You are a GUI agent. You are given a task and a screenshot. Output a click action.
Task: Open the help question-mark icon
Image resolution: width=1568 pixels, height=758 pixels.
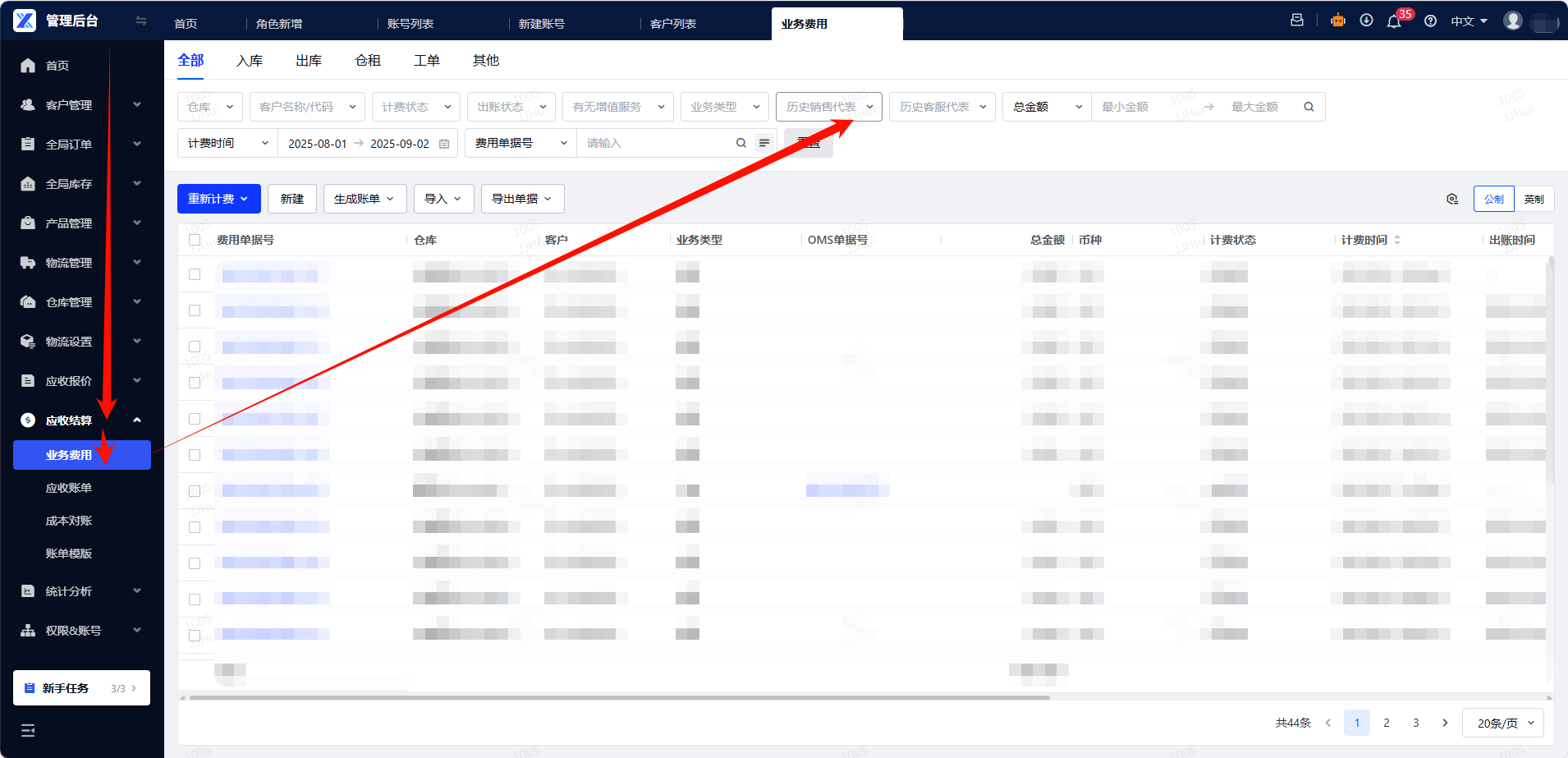coord(1431,21)
